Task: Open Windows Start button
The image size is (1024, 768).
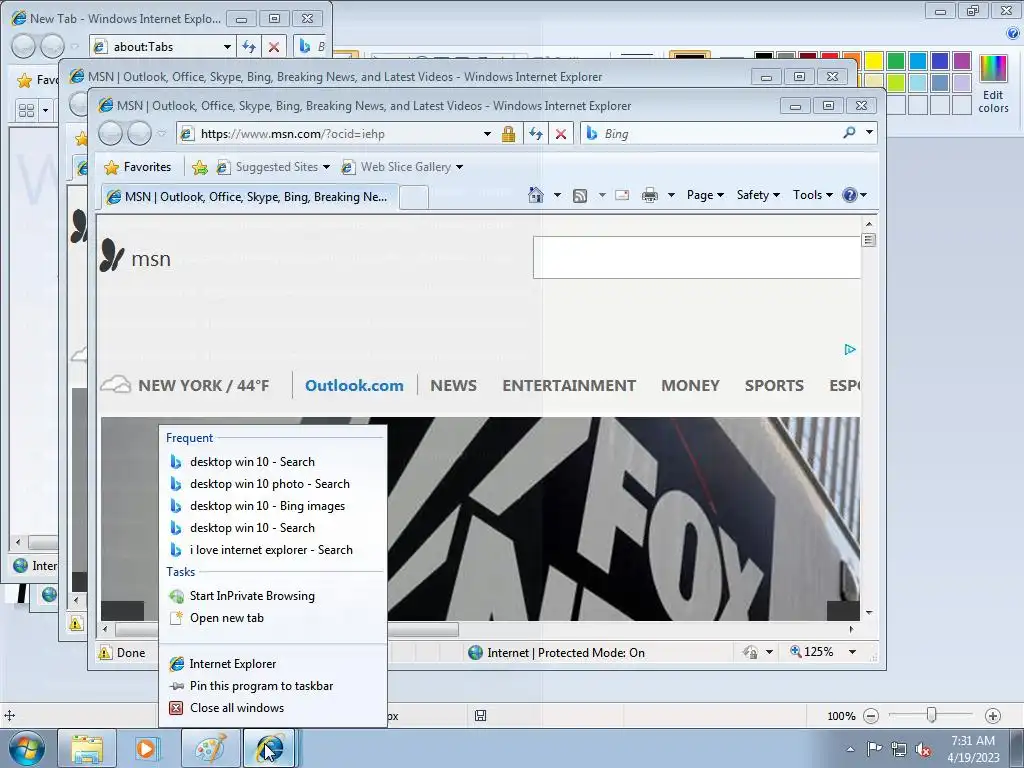Action: [x=27, y=748]
